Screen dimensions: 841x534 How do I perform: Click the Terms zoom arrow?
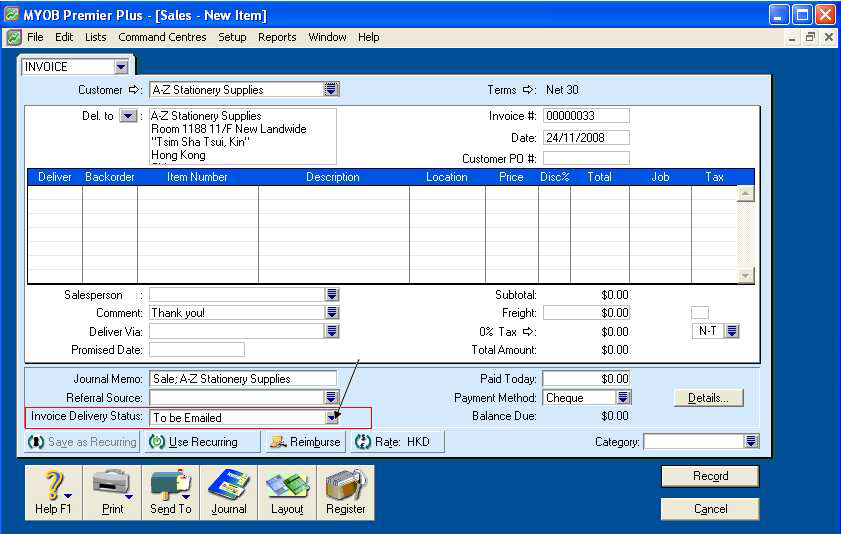point(529,90)
